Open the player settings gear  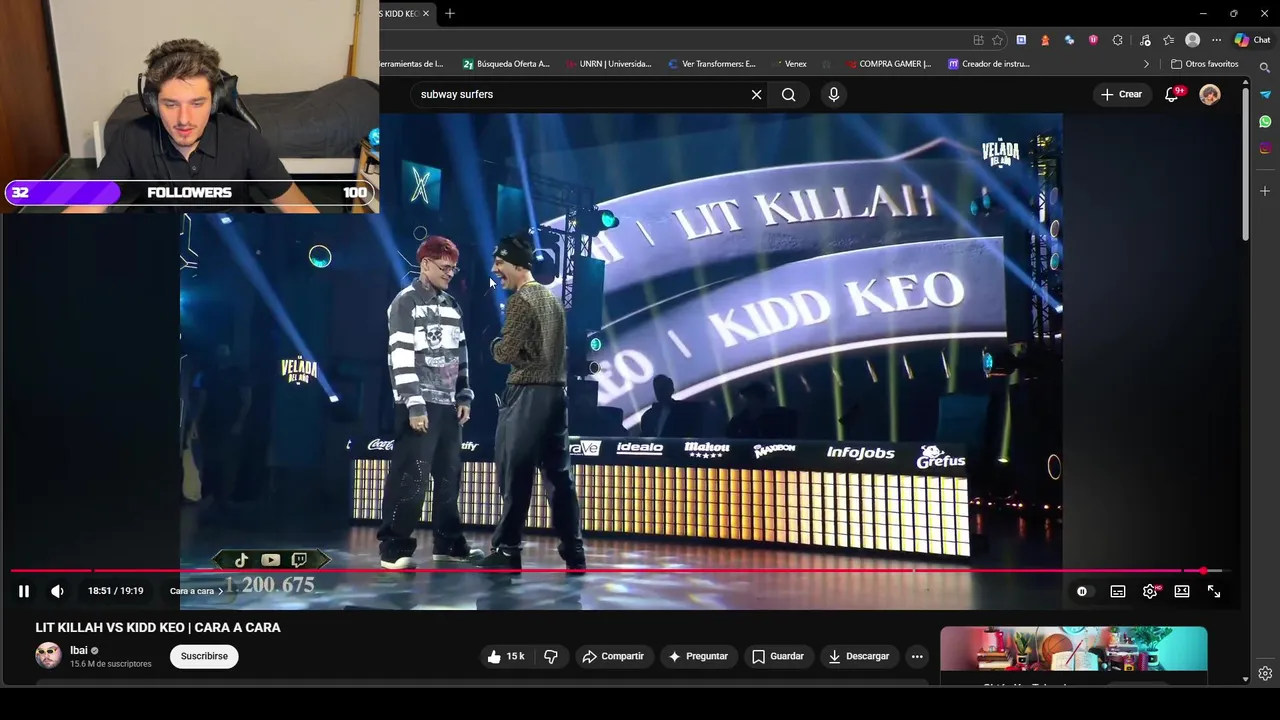(1150, 591)
